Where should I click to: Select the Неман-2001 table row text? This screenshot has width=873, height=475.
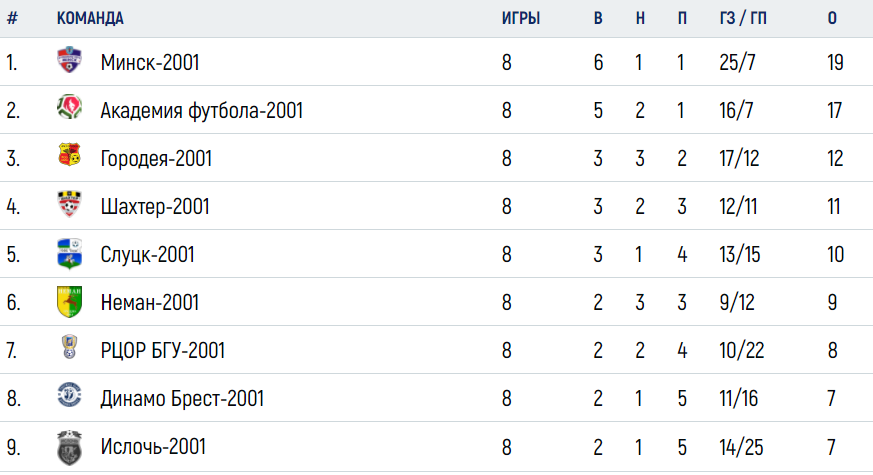tap(436, 302)
